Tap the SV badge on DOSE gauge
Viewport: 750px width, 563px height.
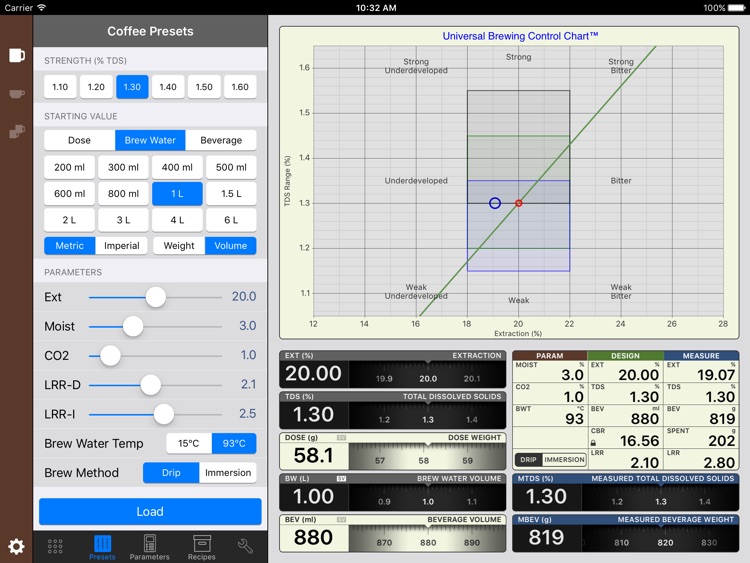tap(341, 438)
